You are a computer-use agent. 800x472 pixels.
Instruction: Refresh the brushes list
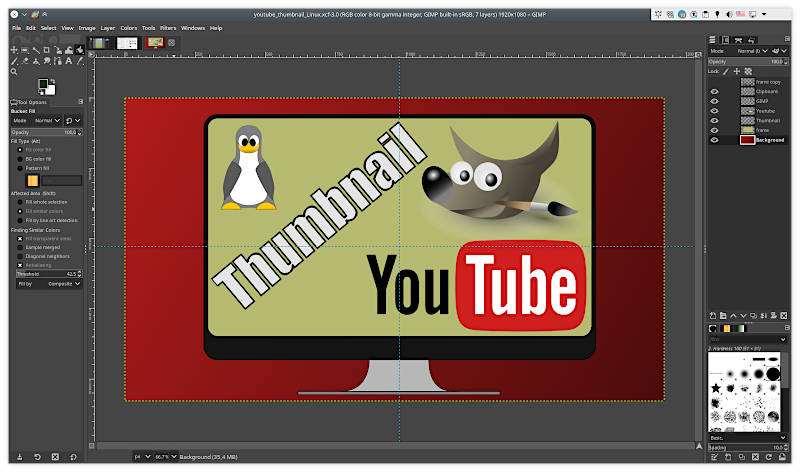(768, 457)
